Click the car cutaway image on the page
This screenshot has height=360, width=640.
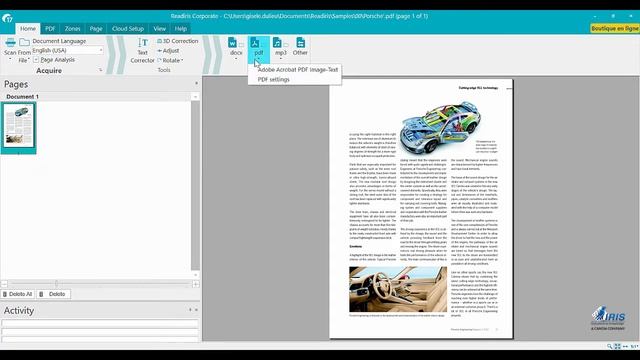[x=440, y=127]
